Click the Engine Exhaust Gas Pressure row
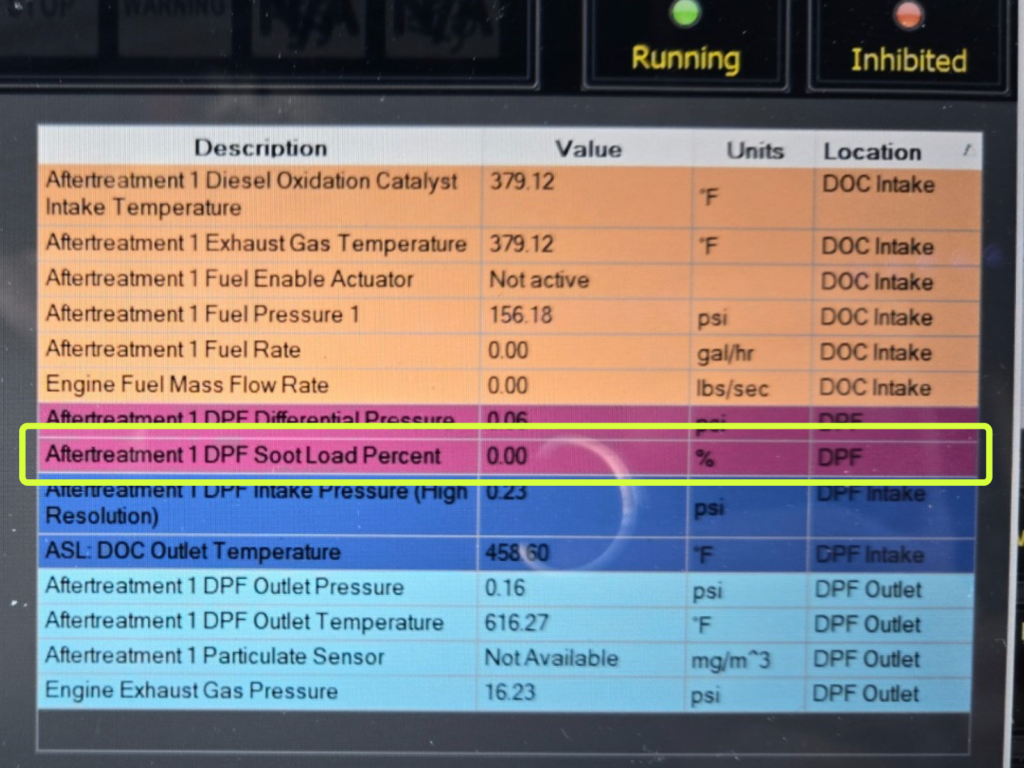Image resolution: width=1024 pixels, height=768 pixels. click(x=192, y=692)
